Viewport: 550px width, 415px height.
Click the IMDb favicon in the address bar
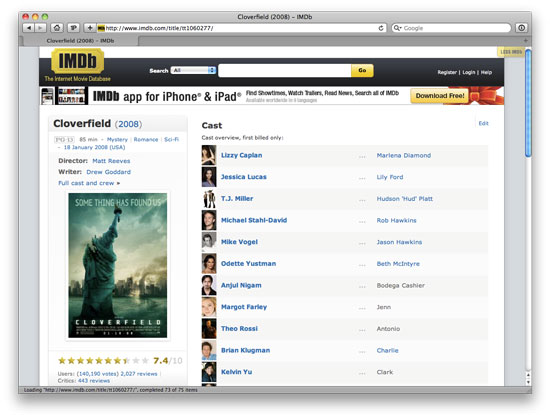[x=101, y=28]
